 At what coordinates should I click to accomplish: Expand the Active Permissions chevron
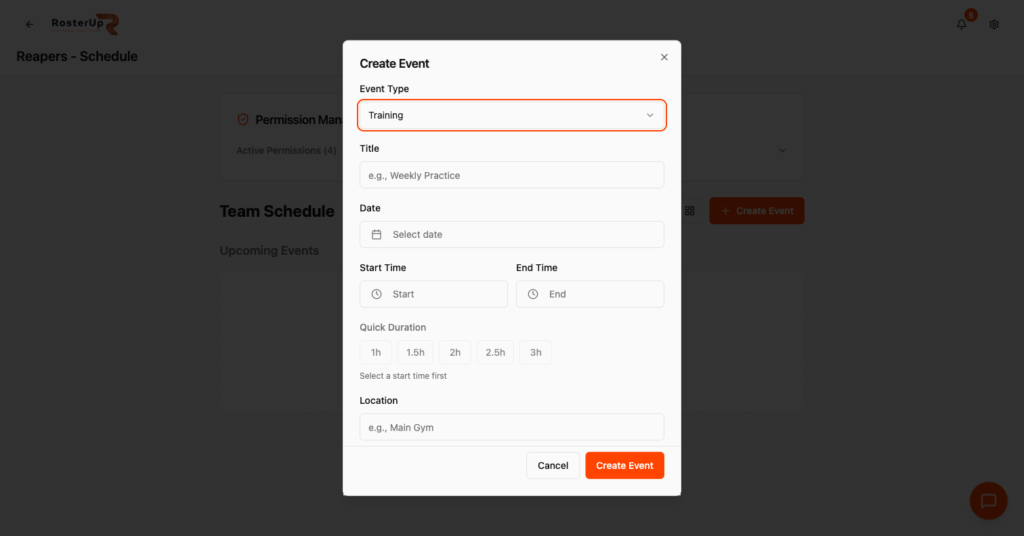782,151
